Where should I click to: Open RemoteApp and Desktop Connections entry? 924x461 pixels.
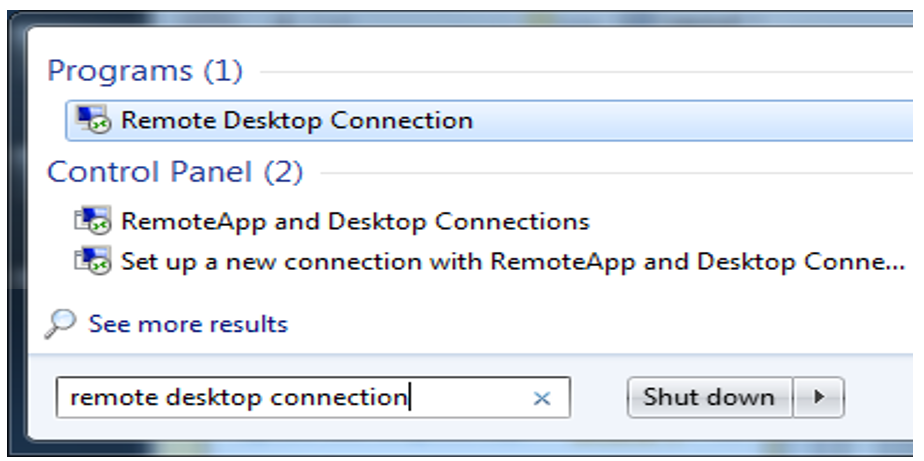(355, 221)
